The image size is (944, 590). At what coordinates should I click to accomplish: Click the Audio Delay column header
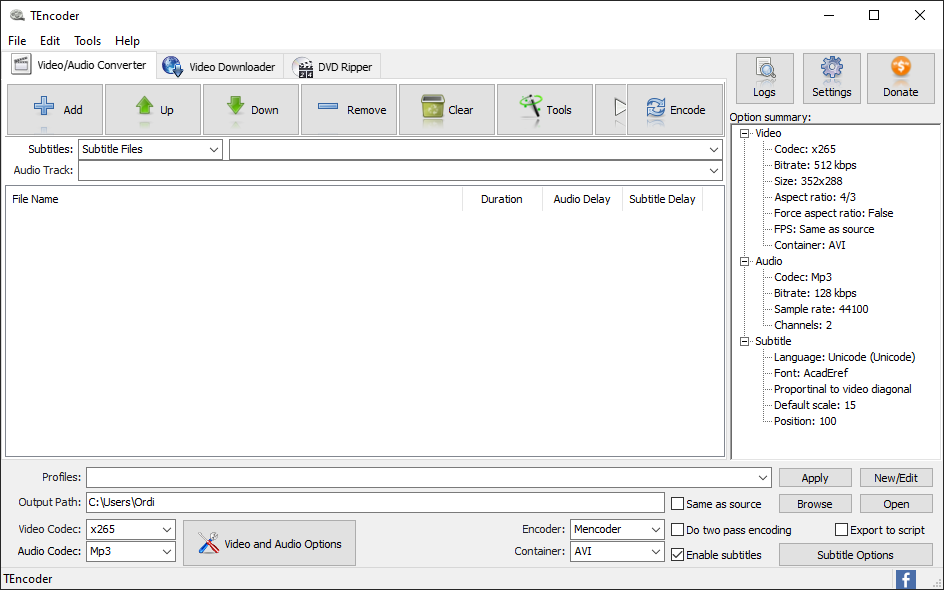click(x=582, y=199)
